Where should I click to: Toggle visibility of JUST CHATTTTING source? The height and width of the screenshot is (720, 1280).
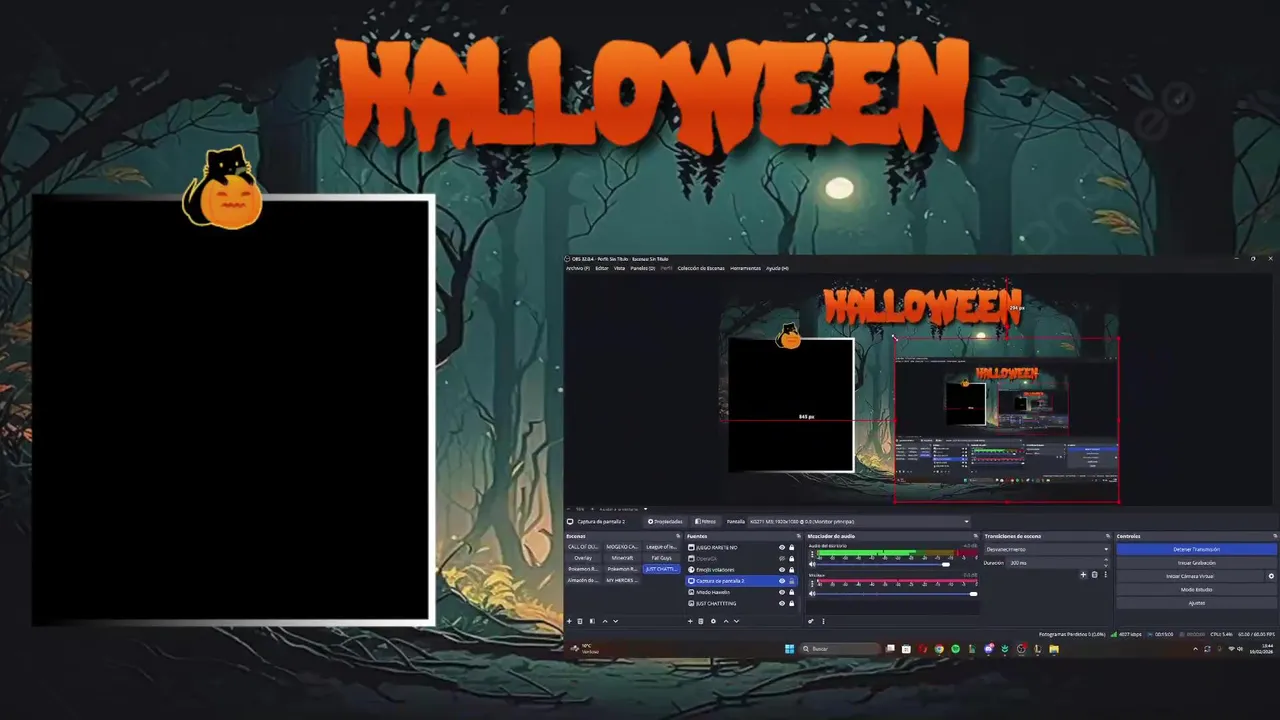[782, 603]
